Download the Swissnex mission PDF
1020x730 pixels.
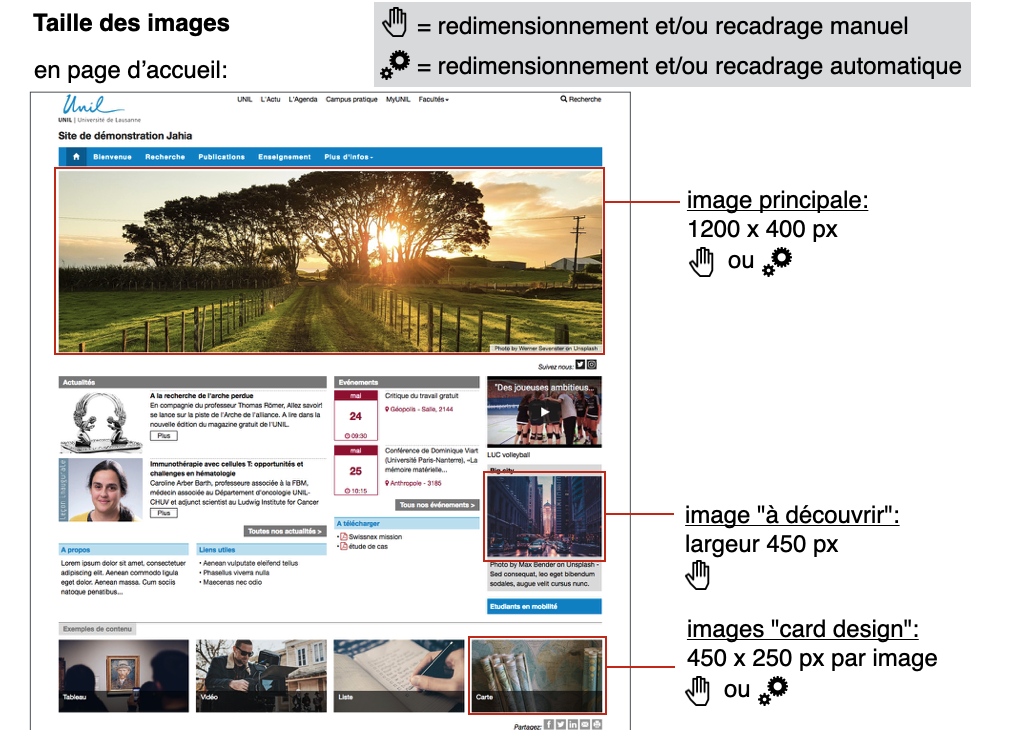(375, 537)
